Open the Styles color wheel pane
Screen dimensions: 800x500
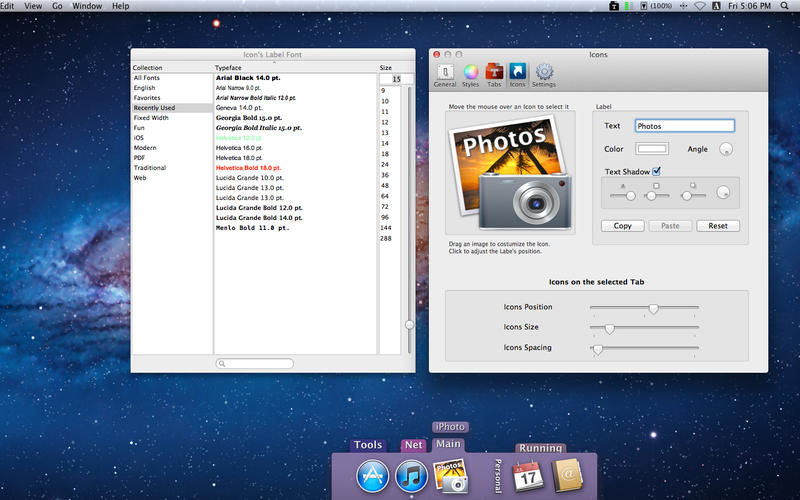(x=470, y=75)
